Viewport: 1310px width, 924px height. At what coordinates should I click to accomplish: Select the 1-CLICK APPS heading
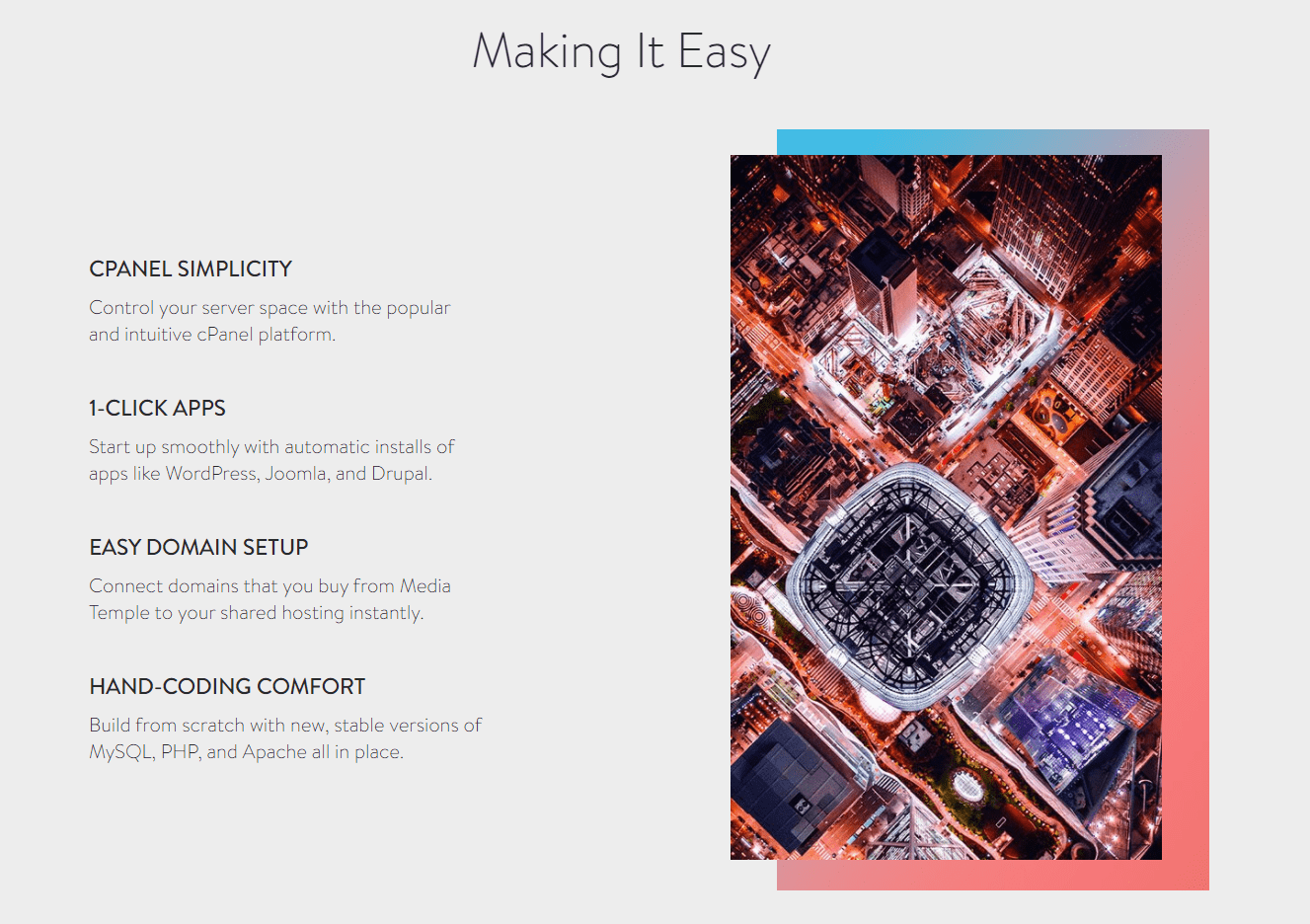point(157,408)
